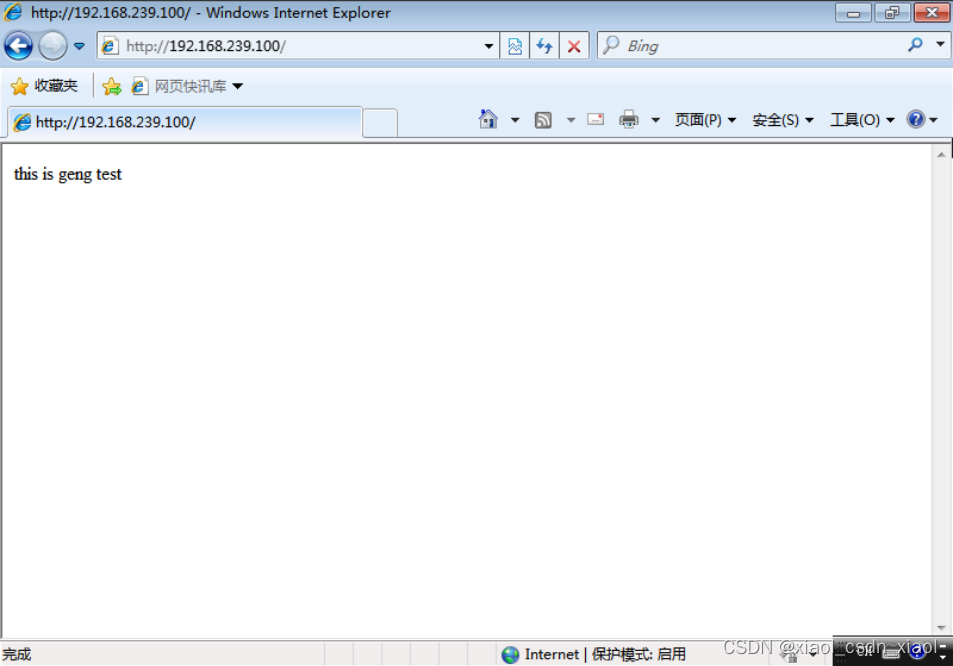Open the 网页快讯库 web slice gallery
Screen dimensions: 953x666
(180, 86)
